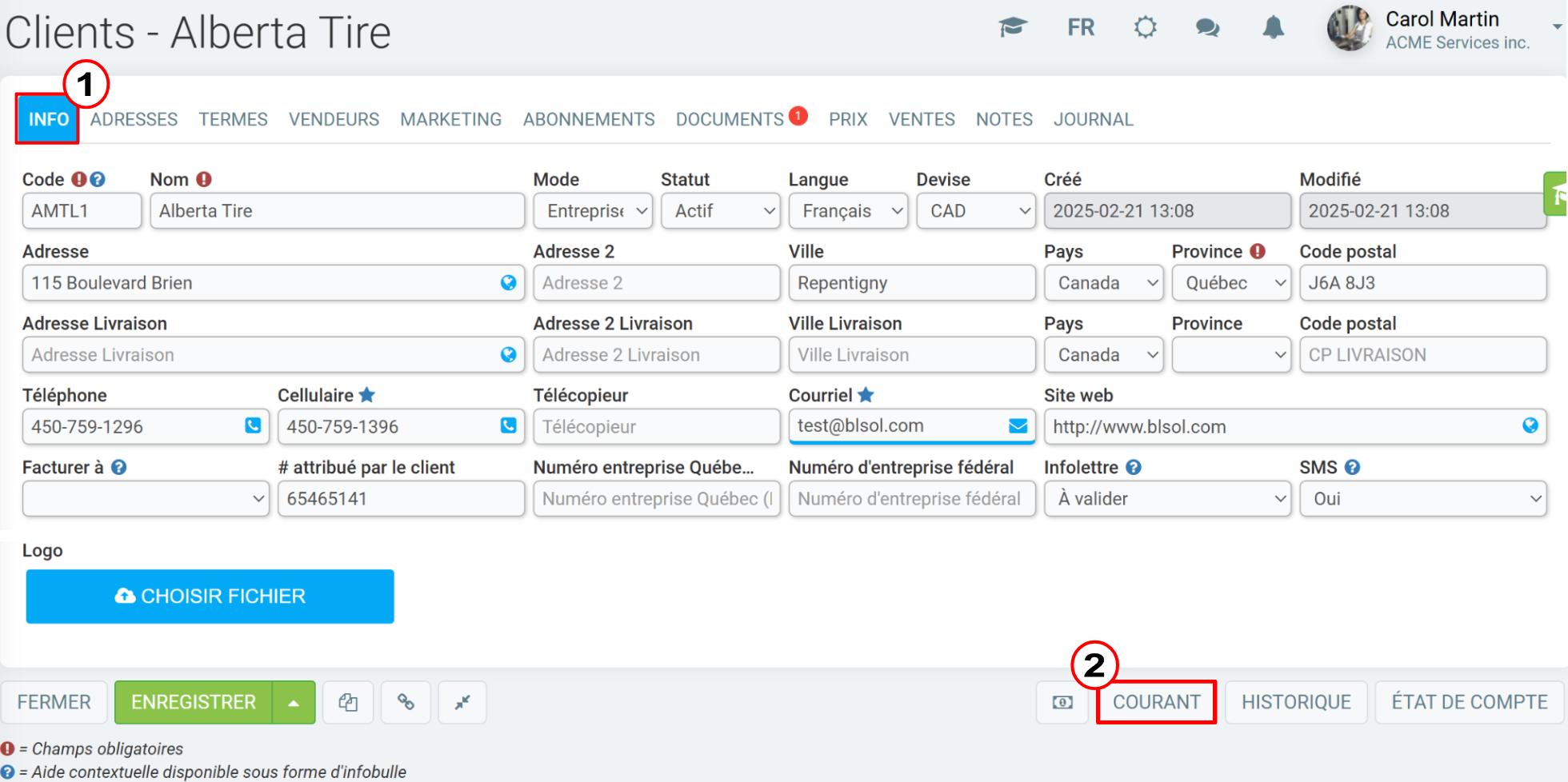Open the Infolettre dropdown

coord(1166,499)
